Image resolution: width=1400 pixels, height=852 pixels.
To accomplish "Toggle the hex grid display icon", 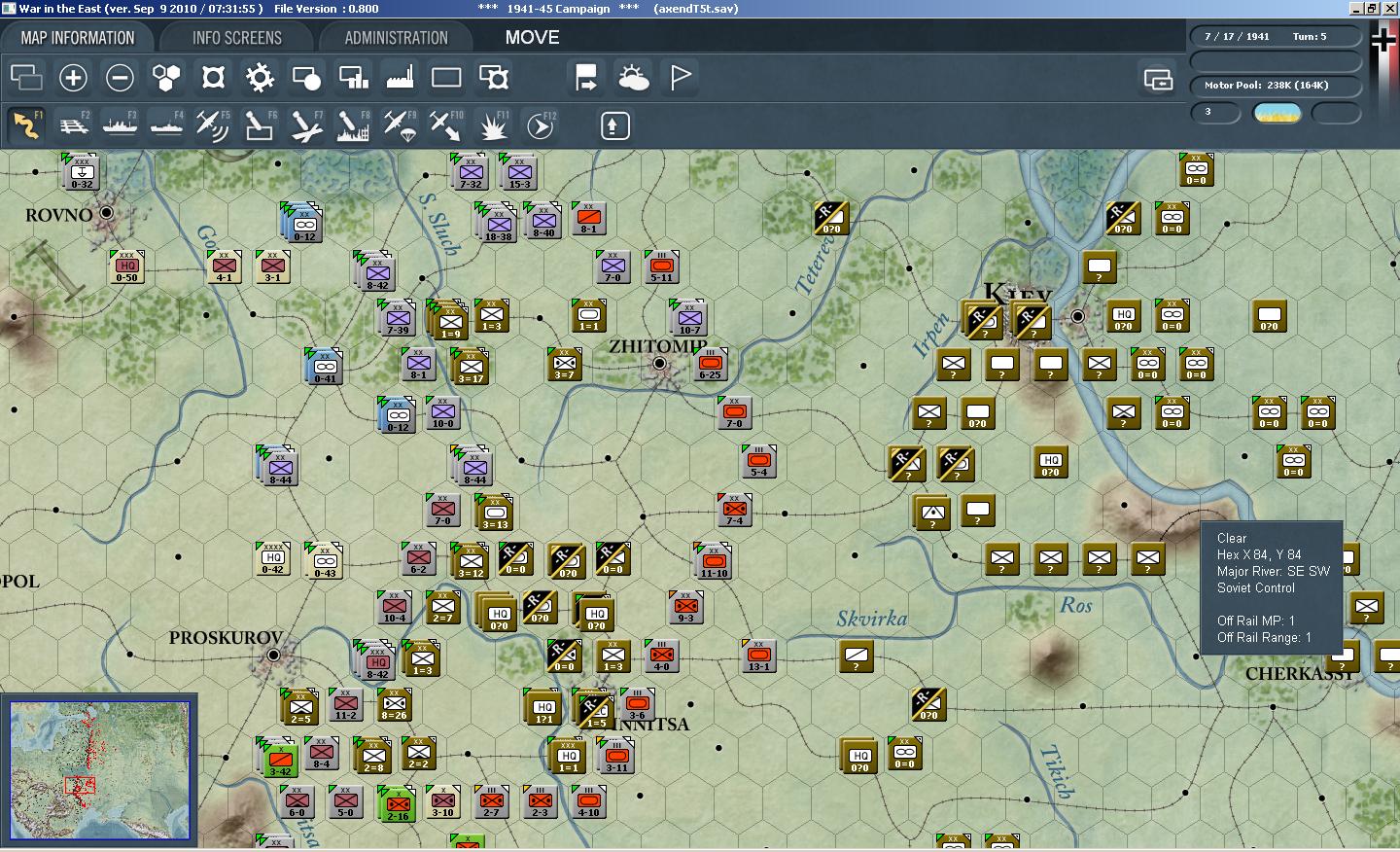I will [x=166, y=78].
